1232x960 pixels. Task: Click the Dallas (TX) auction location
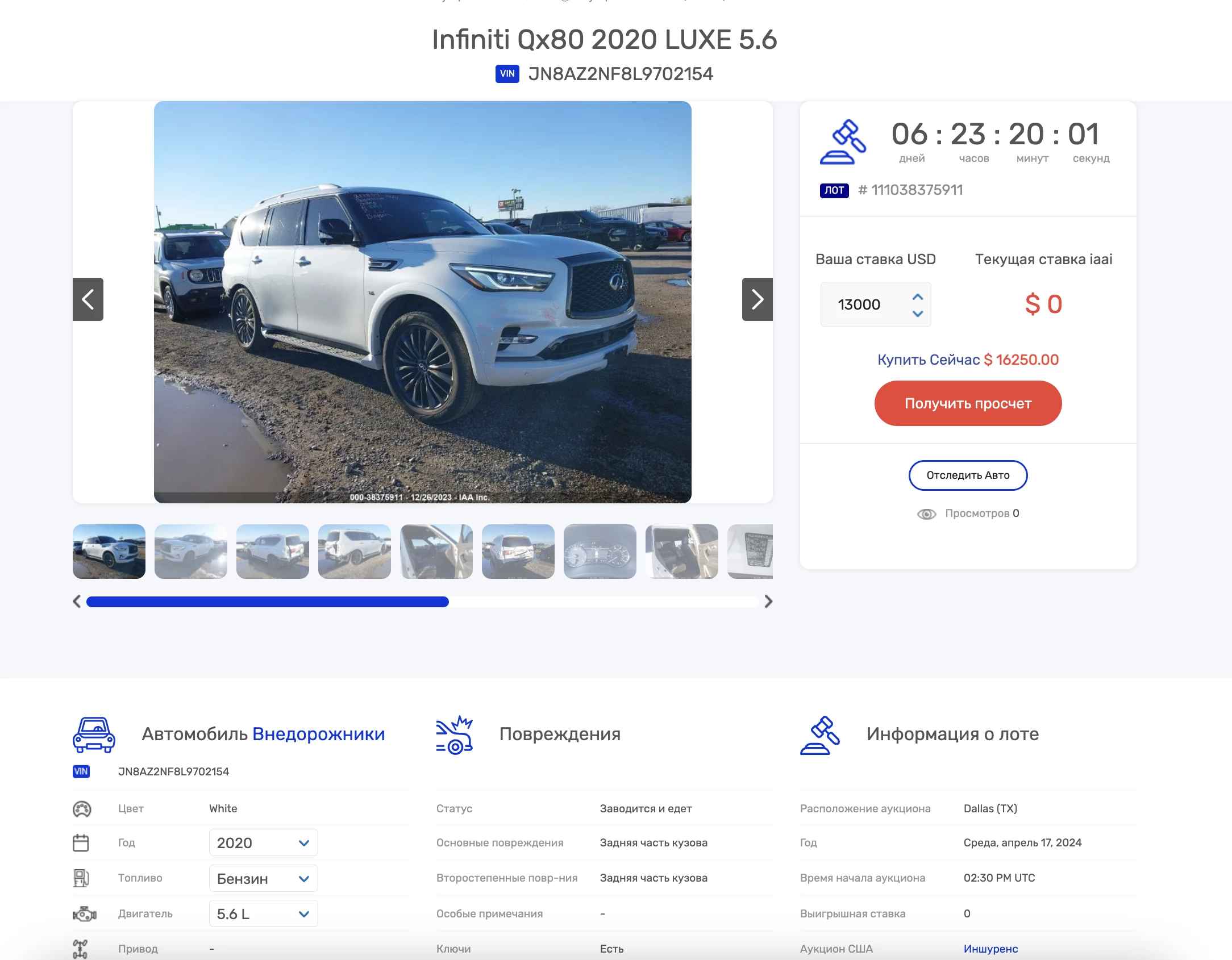pos(990,809)
